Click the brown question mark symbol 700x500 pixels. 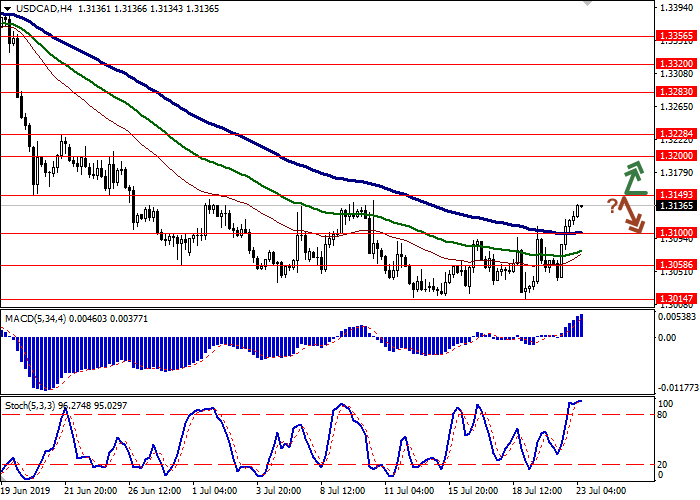pyautogui.click(x=612, y=205)
